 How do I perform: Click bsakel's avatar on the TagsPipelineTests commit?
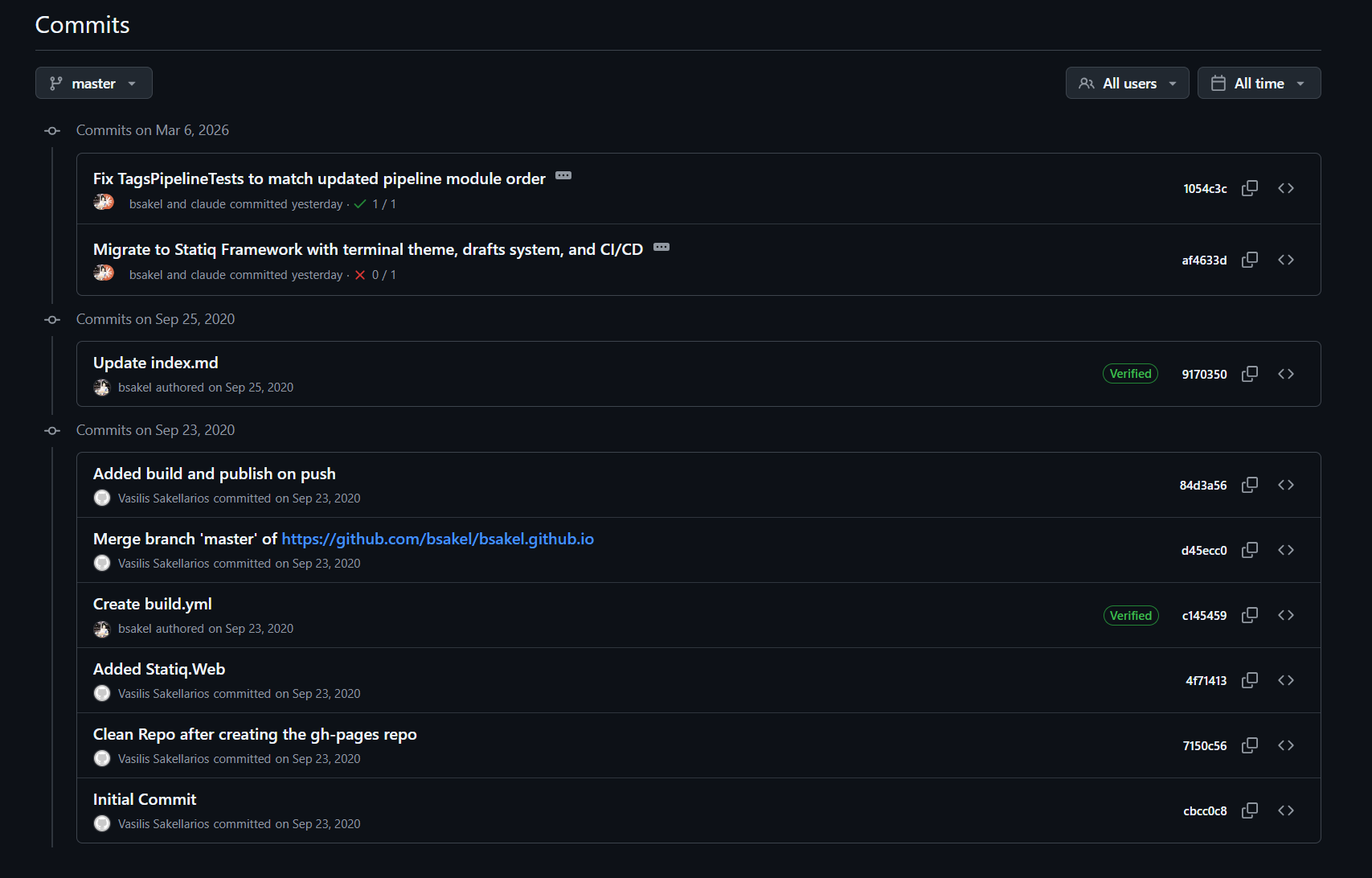pos(104,202)
